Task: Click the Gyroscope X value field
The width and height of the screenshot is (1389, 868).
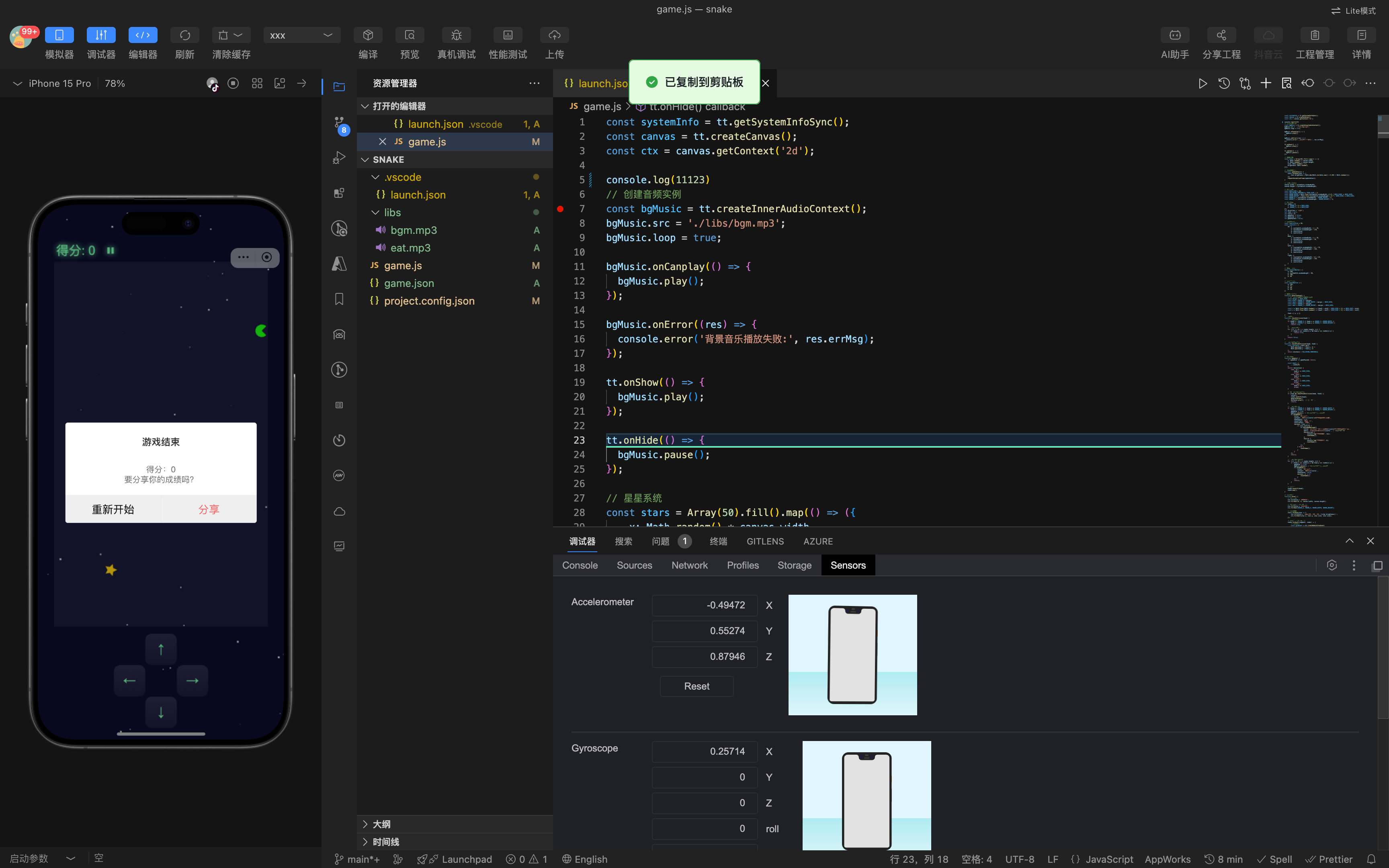Action: click(x=704, y=751)
